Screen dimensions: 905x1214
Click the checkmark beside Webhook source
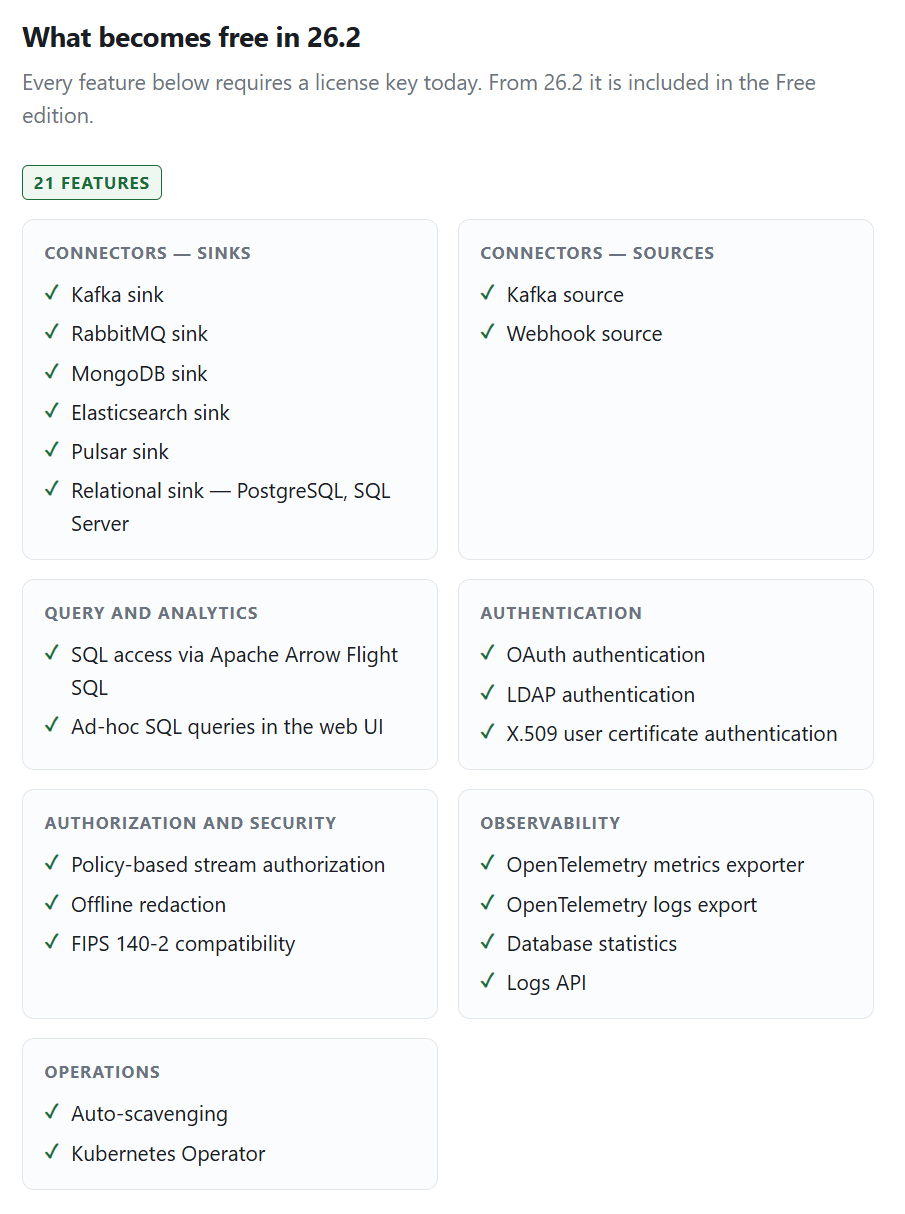488,333
